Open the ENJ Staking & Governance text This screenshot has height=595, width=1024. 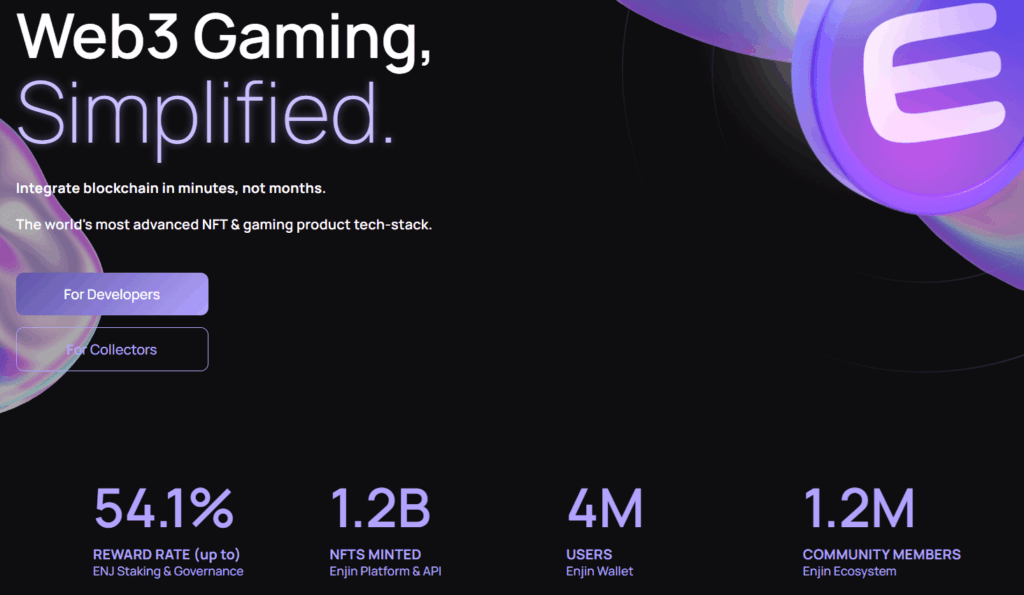coord(168,571)
